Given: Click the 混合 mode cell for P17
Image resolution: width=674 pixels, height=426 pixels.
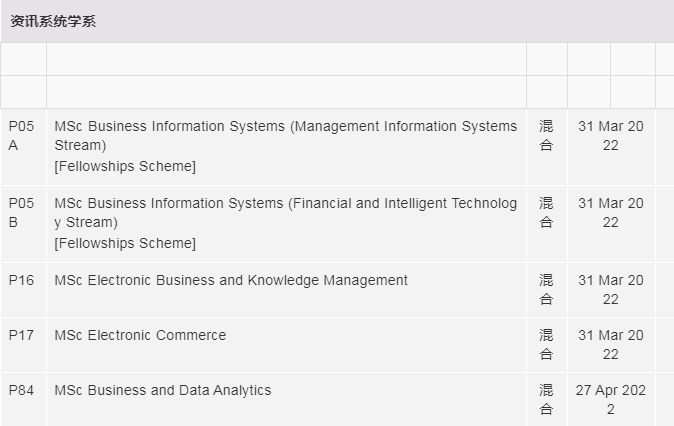Looking at the screenshot, I should pos(546,344).
